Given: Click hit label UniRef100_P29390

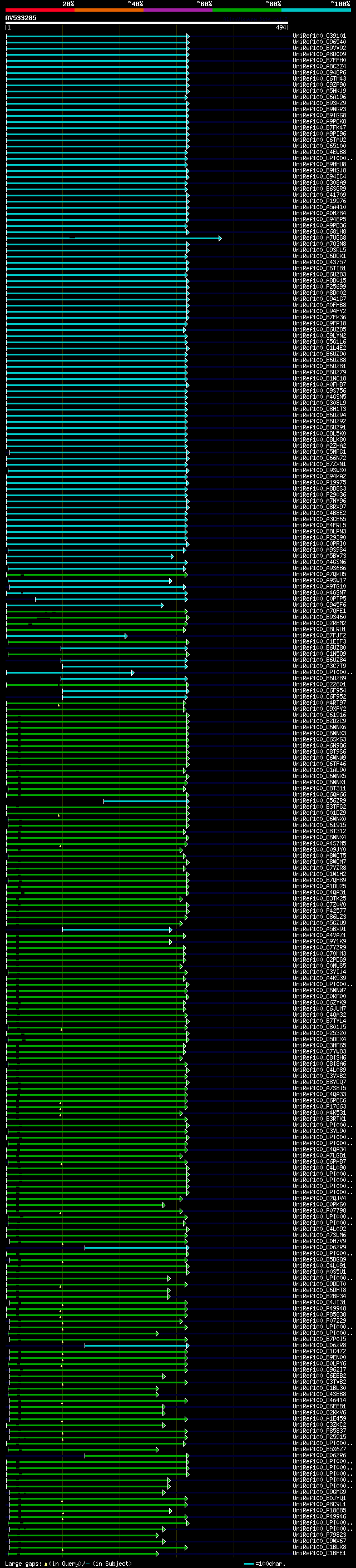Looking at the screenshot, I should [319, 537].
